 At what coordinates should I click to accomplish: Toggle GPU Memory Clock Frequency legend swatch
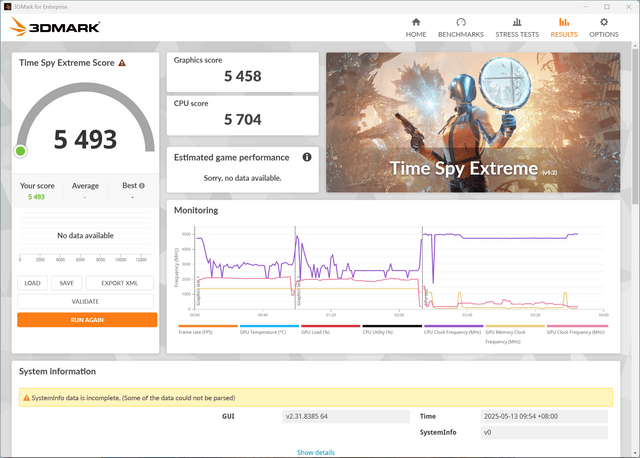(515, 326)
